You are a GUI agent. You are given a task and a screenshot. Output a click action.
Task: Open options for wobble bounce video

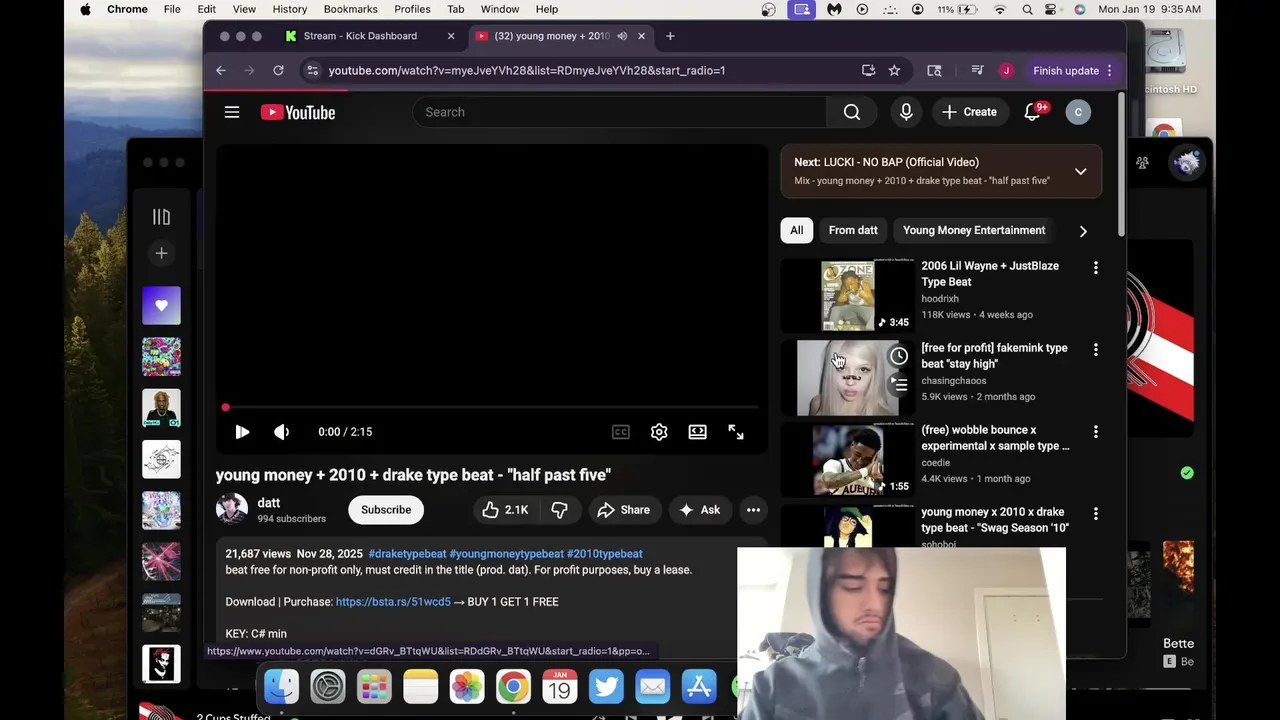[1096, 432]
